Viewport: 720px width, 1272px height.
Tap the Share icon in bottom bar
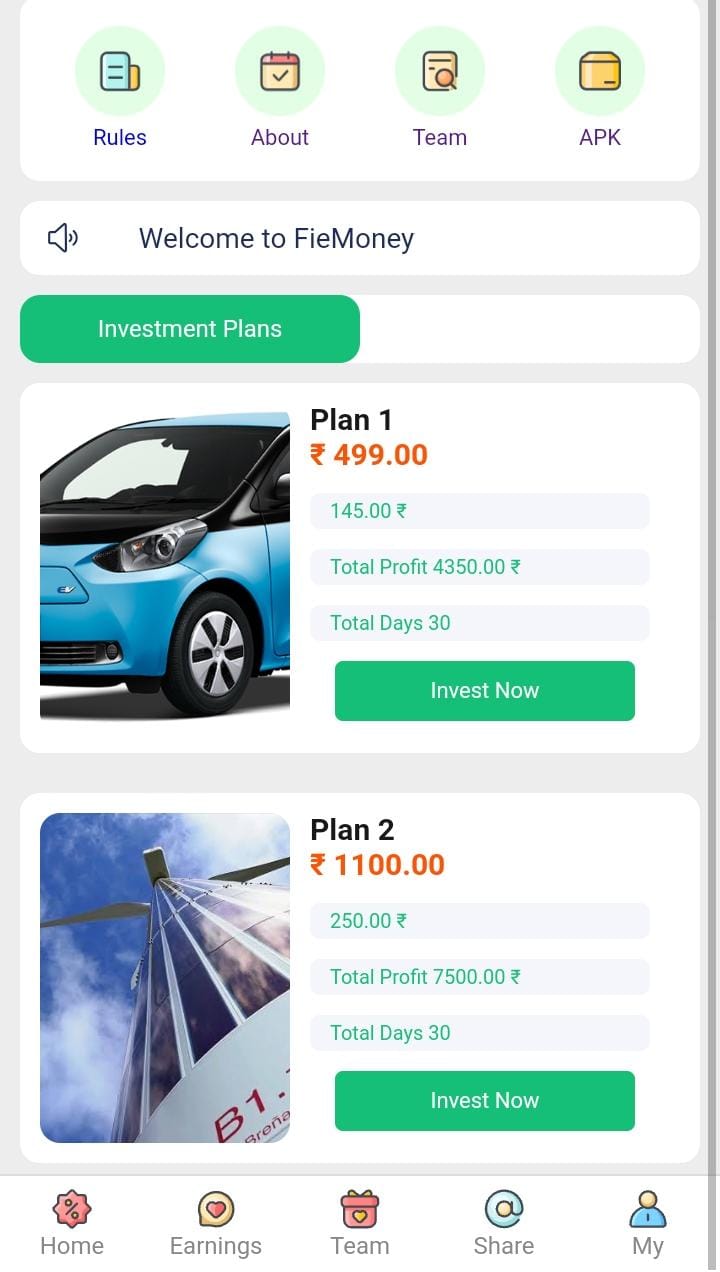click(504, 1223)
